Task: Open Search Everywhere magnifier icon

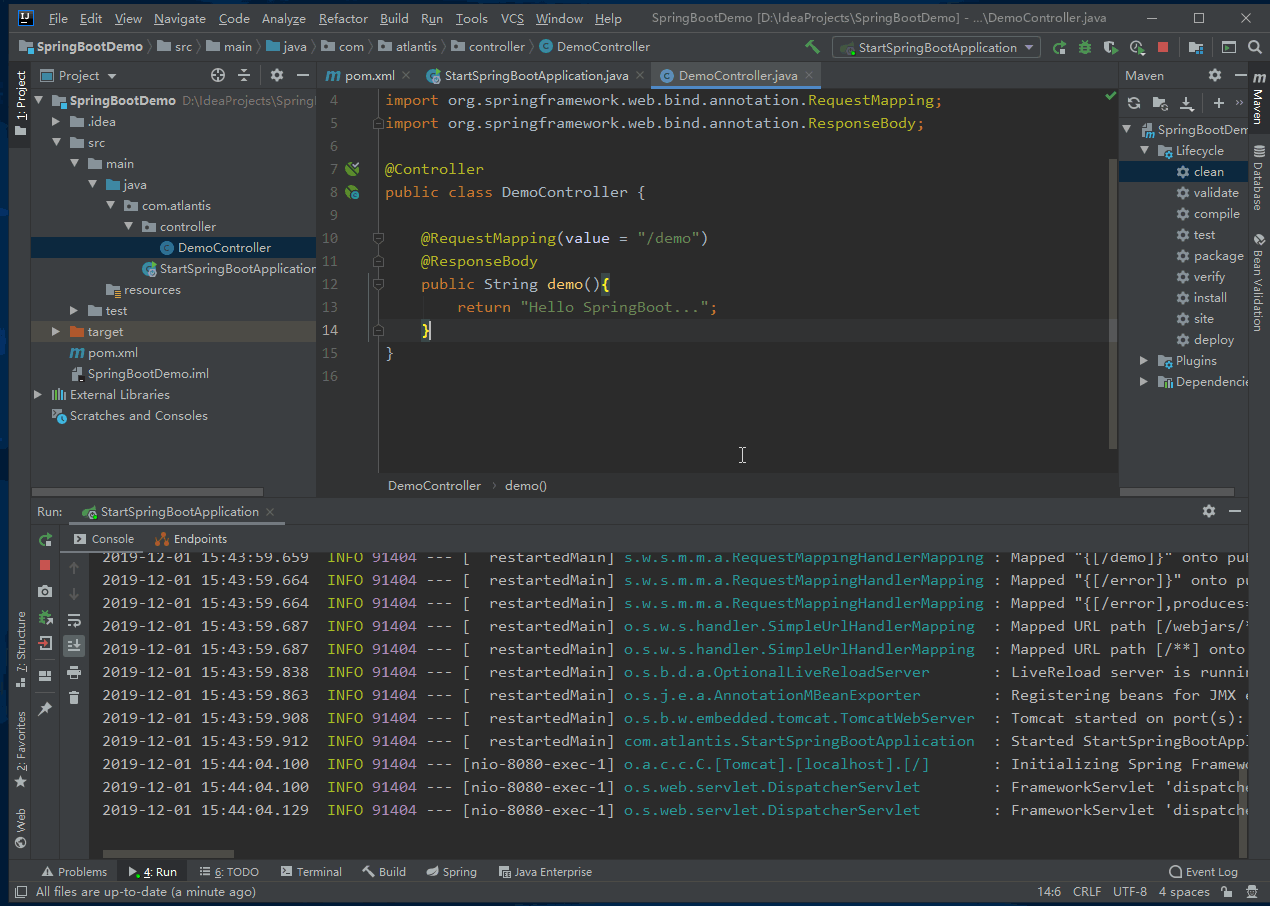Action: pos(1255,47)
